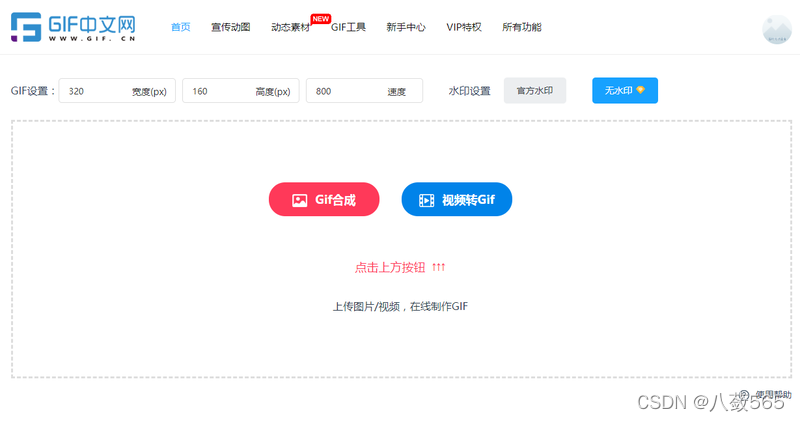Click the GIF设置 label

[x=33, y=91]
